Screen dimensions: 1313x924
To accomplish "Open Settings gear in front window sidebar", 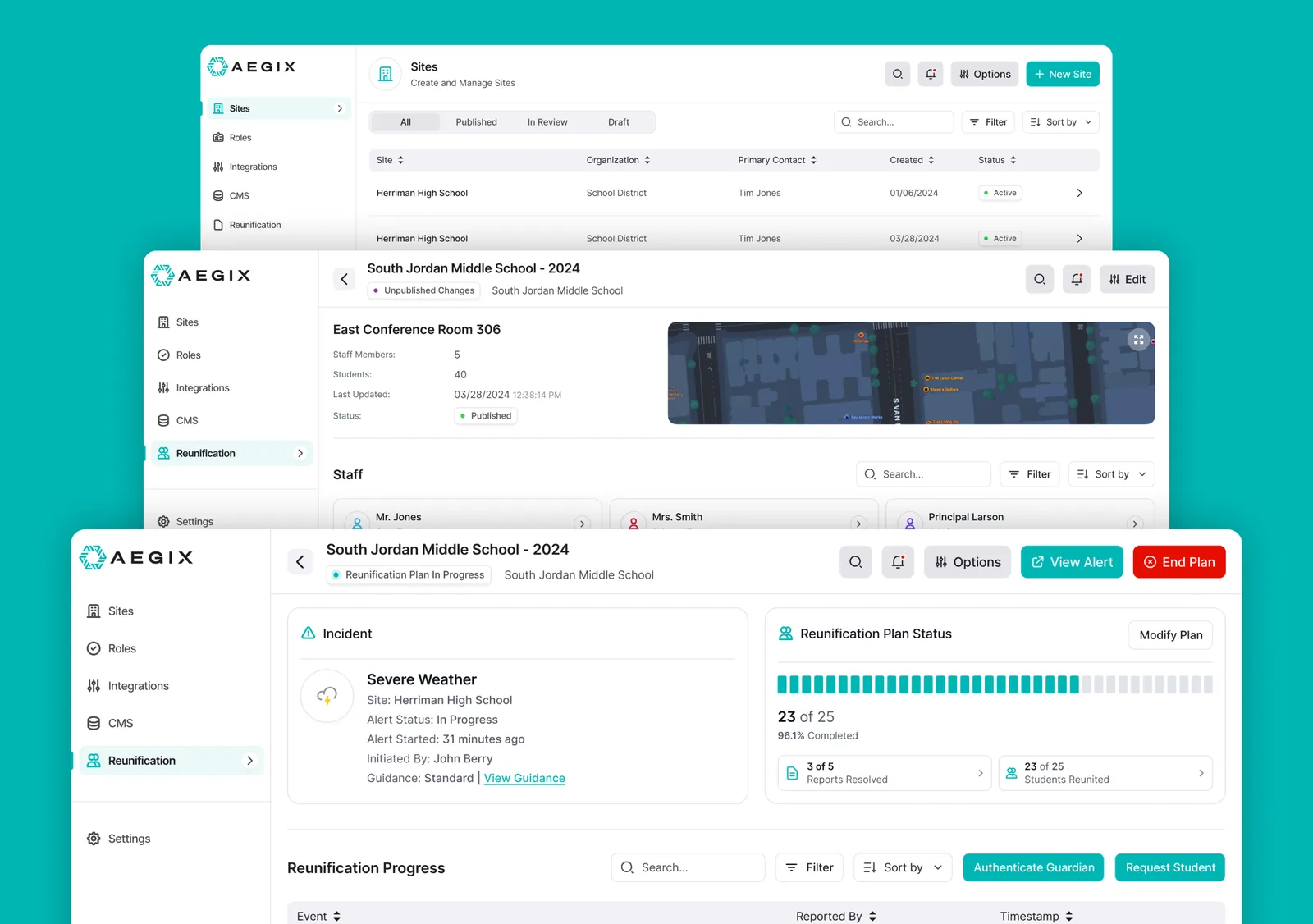I will [94, 839].
